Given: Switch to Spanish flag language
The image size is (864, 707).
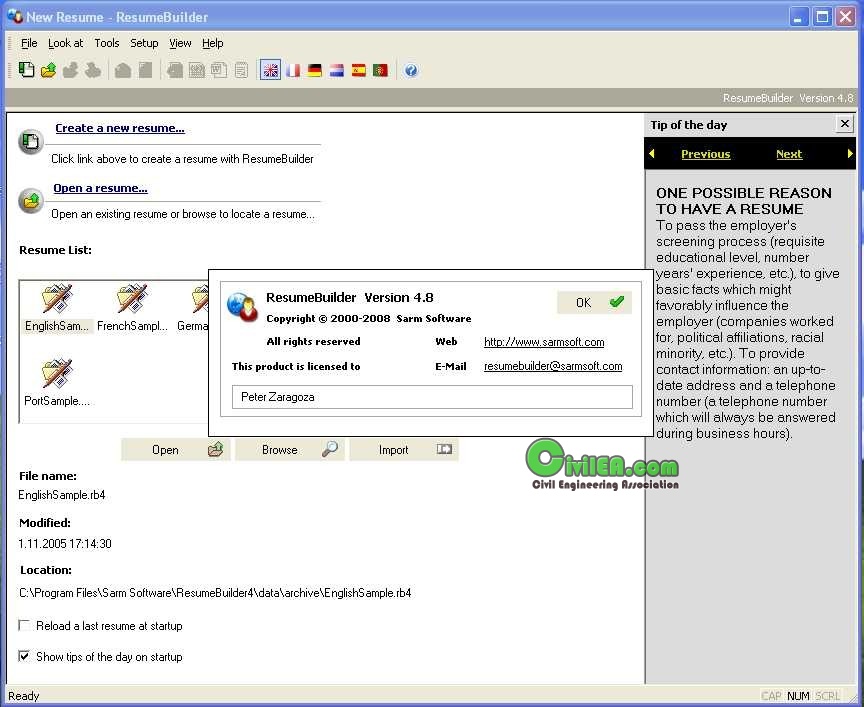Looking at the screenshot, I should [359, 70].
